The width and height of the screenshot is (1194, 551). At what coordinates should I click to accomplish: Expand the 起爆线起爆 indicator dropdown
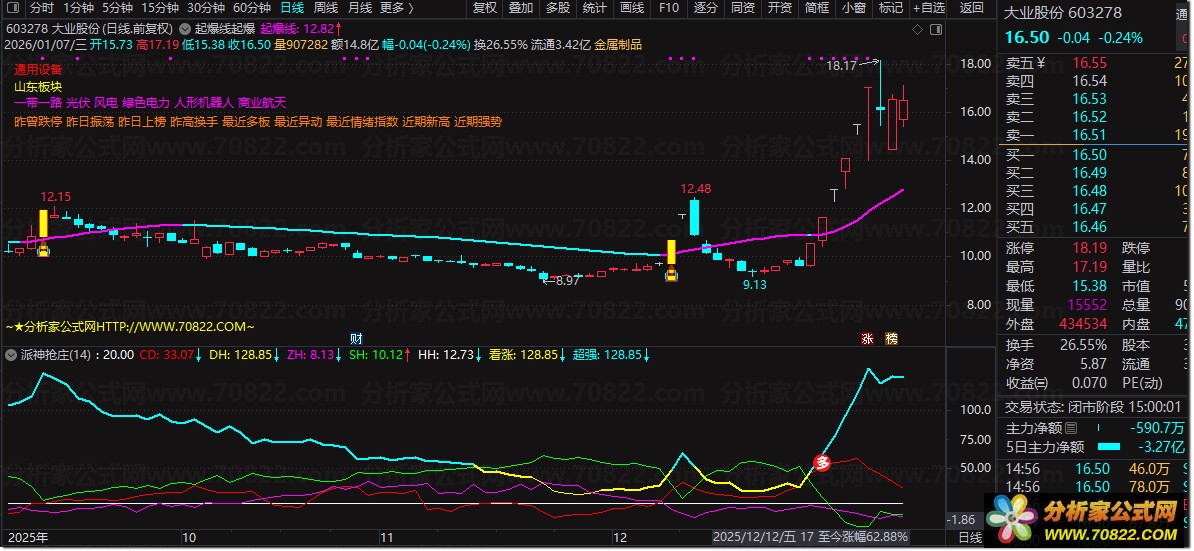(x=185, y=28)
